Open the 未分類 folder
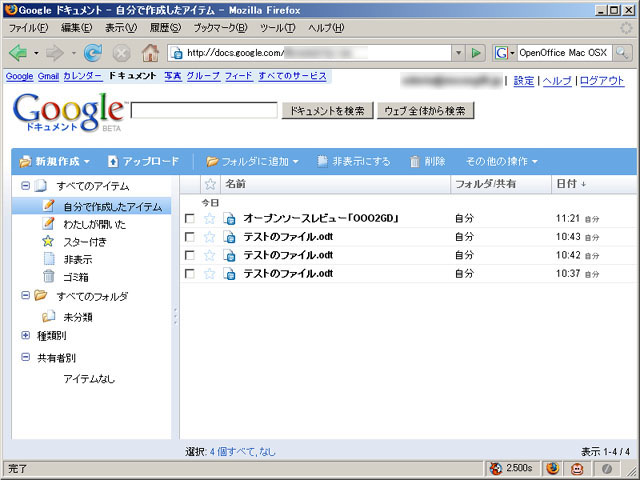The image size is (640, 480). tap(78, 317)
